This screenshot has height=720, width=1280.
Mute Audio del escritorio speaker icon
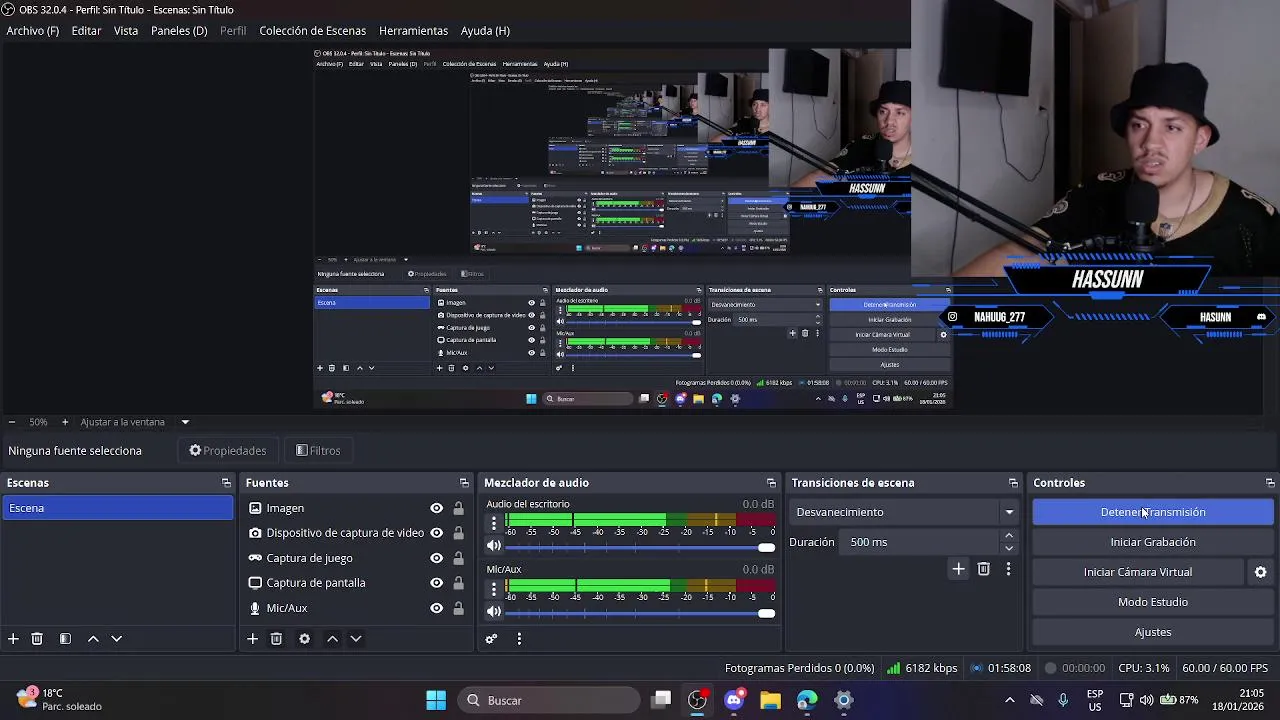493,546
